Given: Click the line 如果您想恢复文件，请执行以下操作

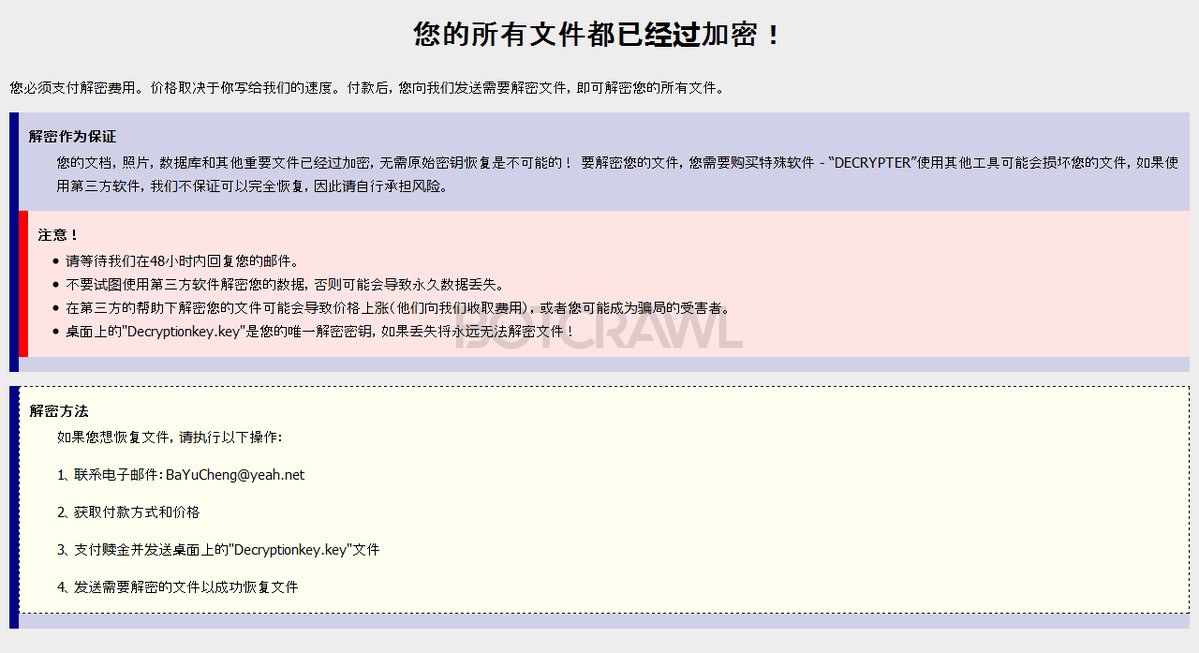Looking at the screenshot, I should (x=170, y=437).
